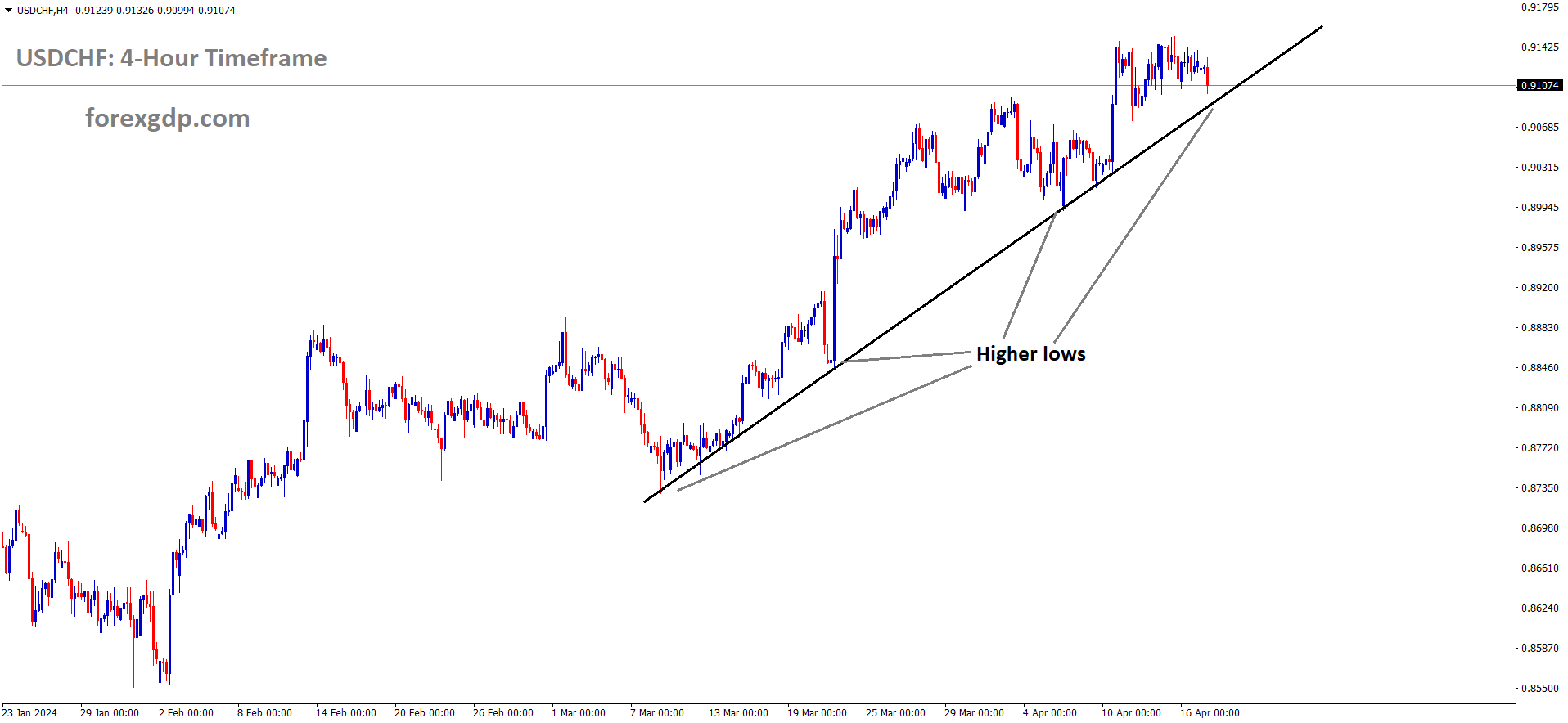Click the '29 Jan 00:00' time label
This screenshot has width=1568, height=723.
point(110,713)
